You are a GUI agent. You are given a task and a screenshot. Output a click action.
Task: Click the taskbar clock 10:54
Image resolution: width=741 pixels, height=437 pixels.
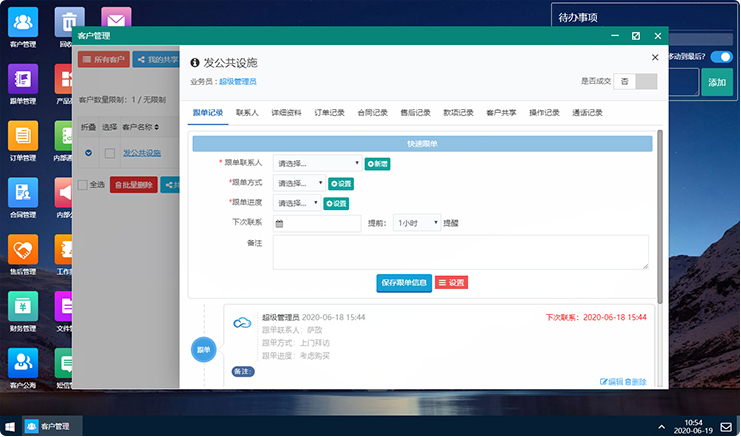click(x=693, y=422)
